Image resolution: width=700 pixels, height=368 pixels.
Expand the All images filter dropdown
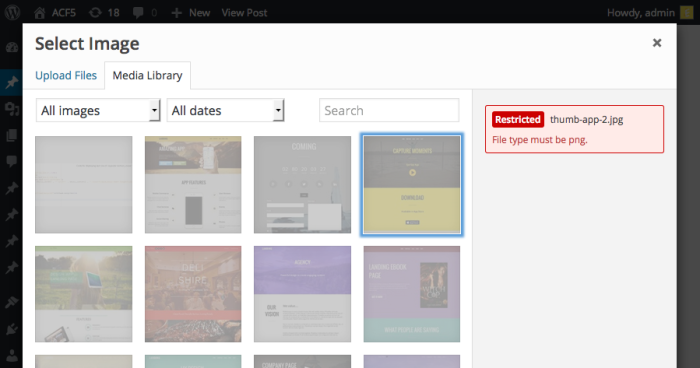98,110
